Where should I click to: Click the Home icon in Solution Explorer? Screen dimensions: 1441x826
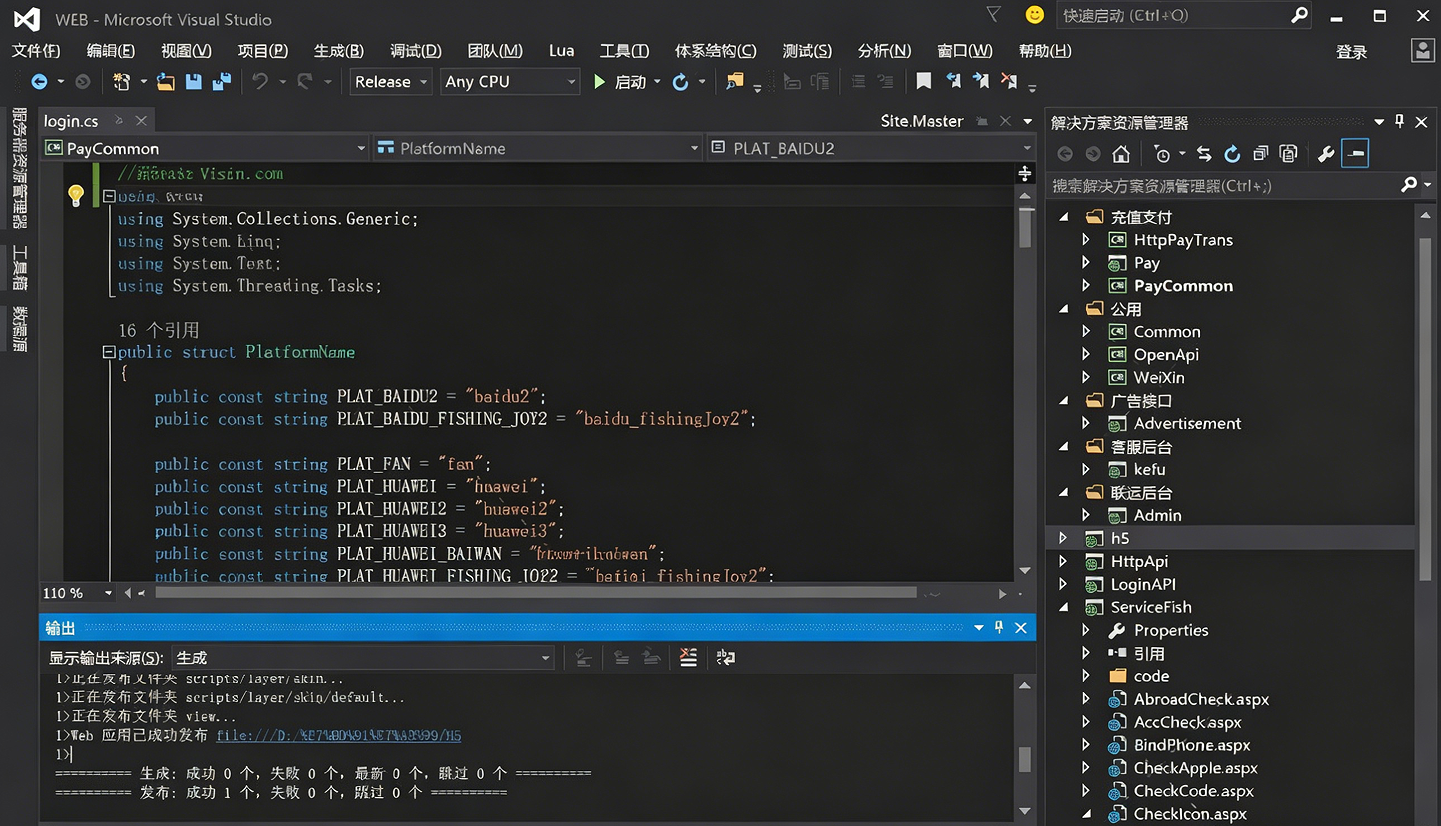click(x=1121, y=154)
